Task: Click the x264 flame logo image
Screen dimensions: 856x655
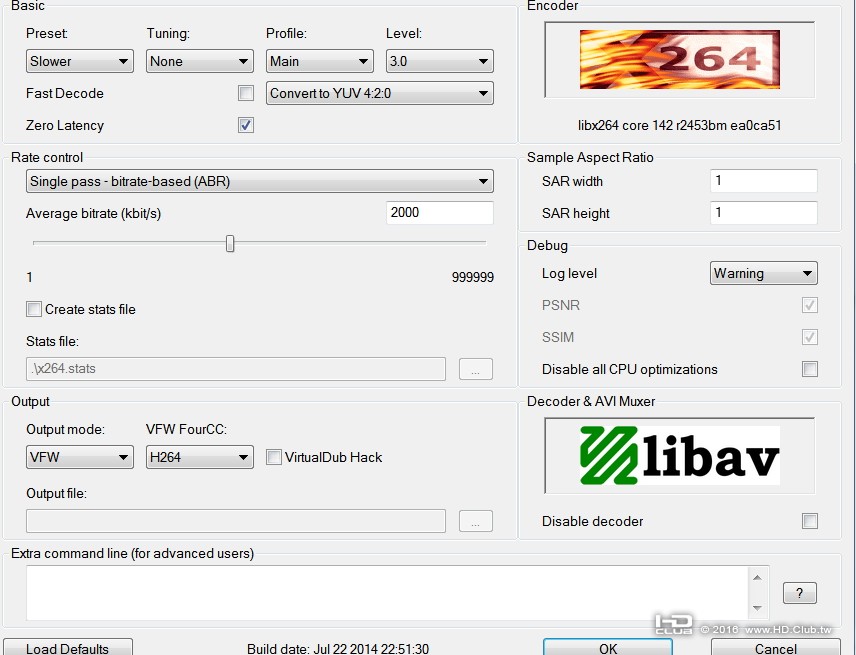Action: pyautogui.click(x=680, y=59)
